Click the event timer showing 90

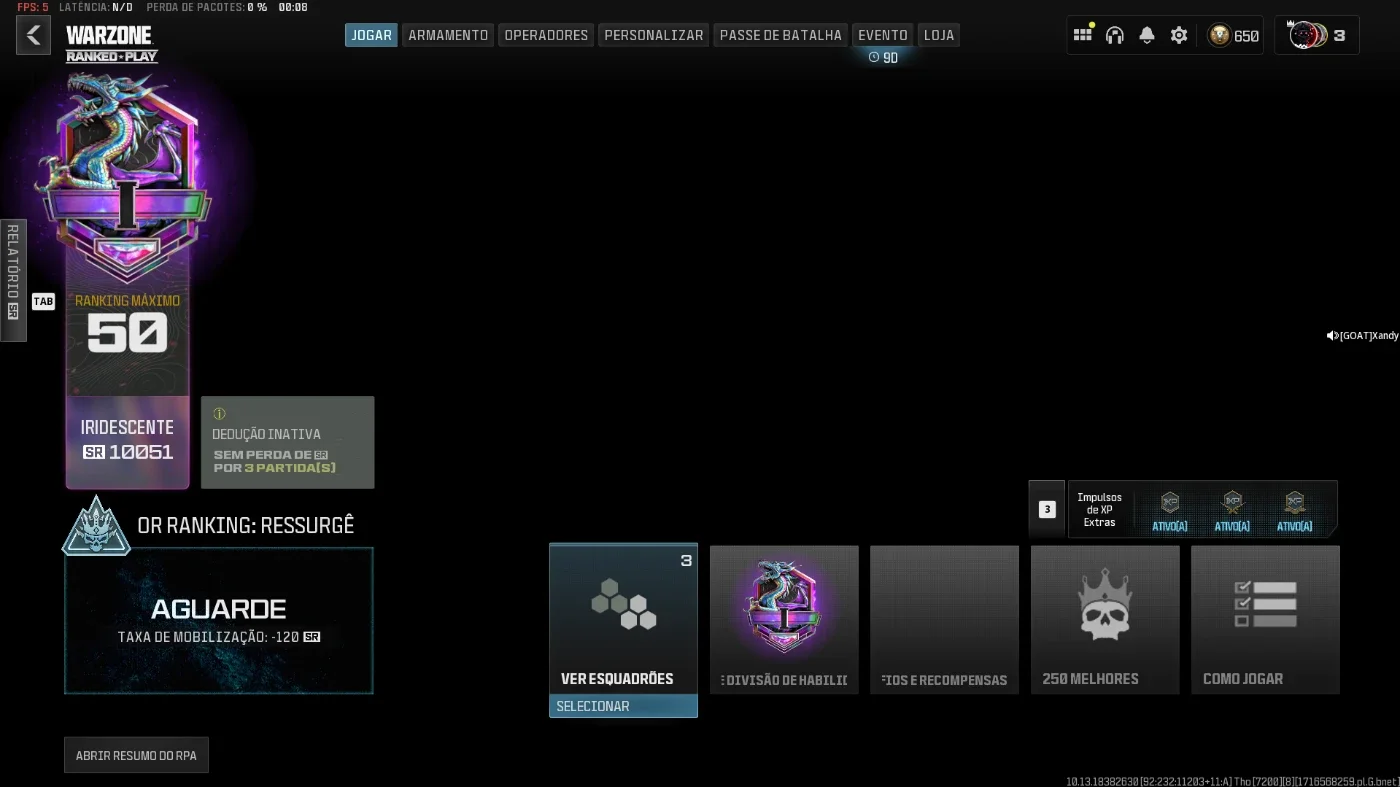tap(883, 58)
